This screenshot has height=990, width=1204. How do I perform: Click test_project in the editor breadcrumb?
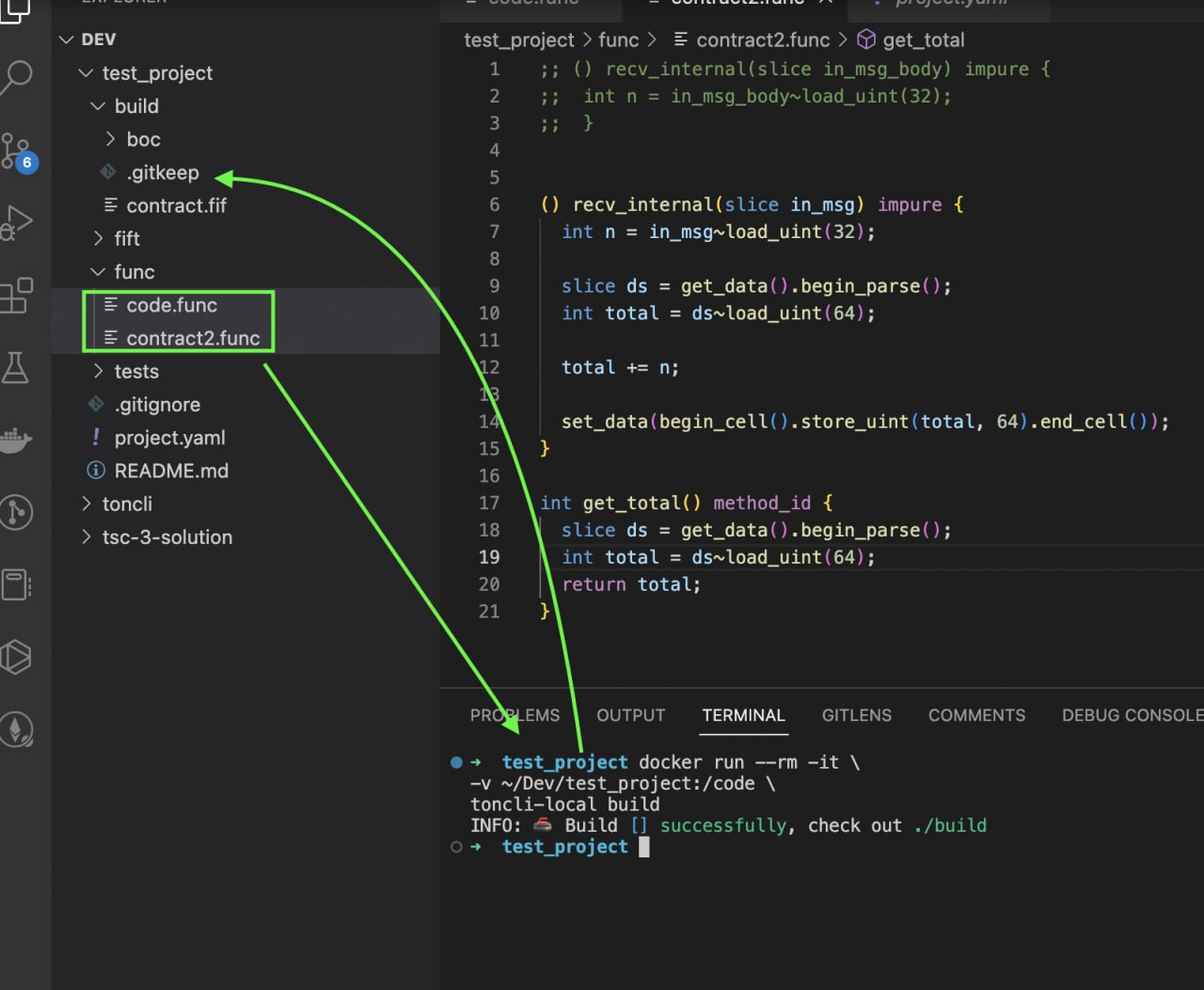pyautogui.click(x=519, y=40)
